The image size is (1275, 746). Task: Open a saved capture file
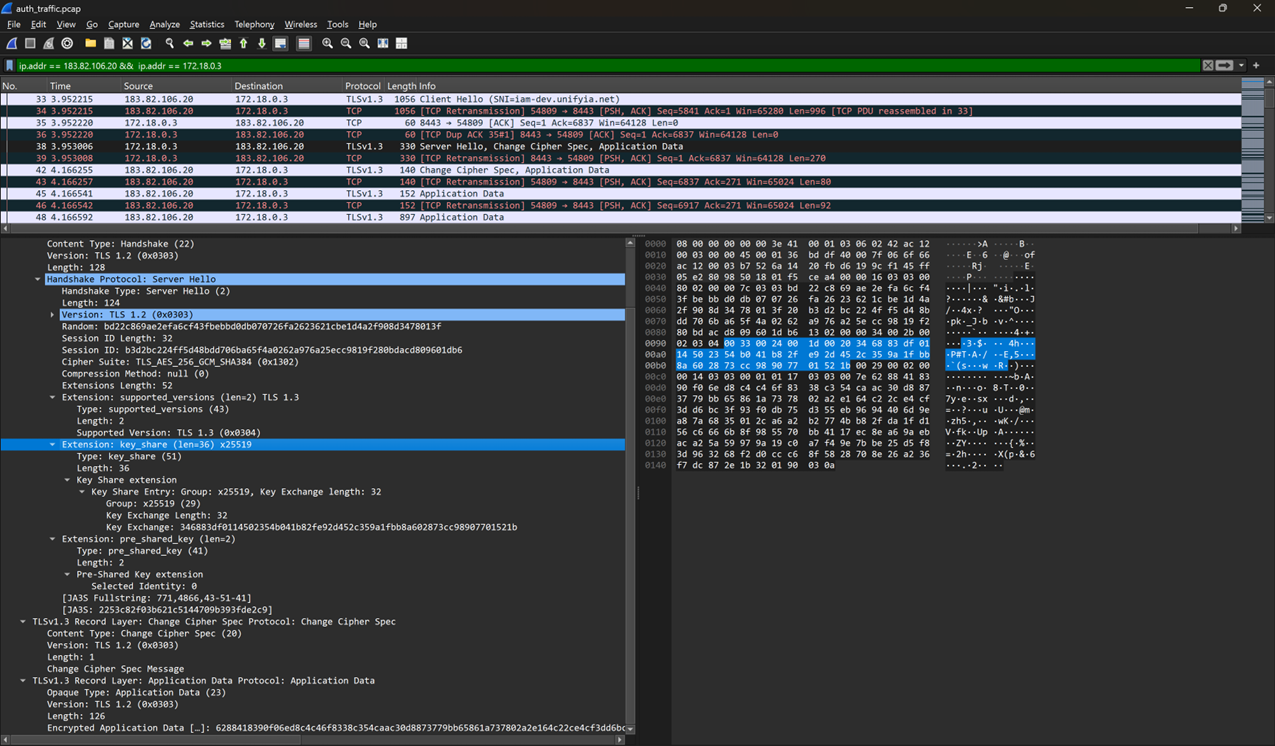coord(89,43)
